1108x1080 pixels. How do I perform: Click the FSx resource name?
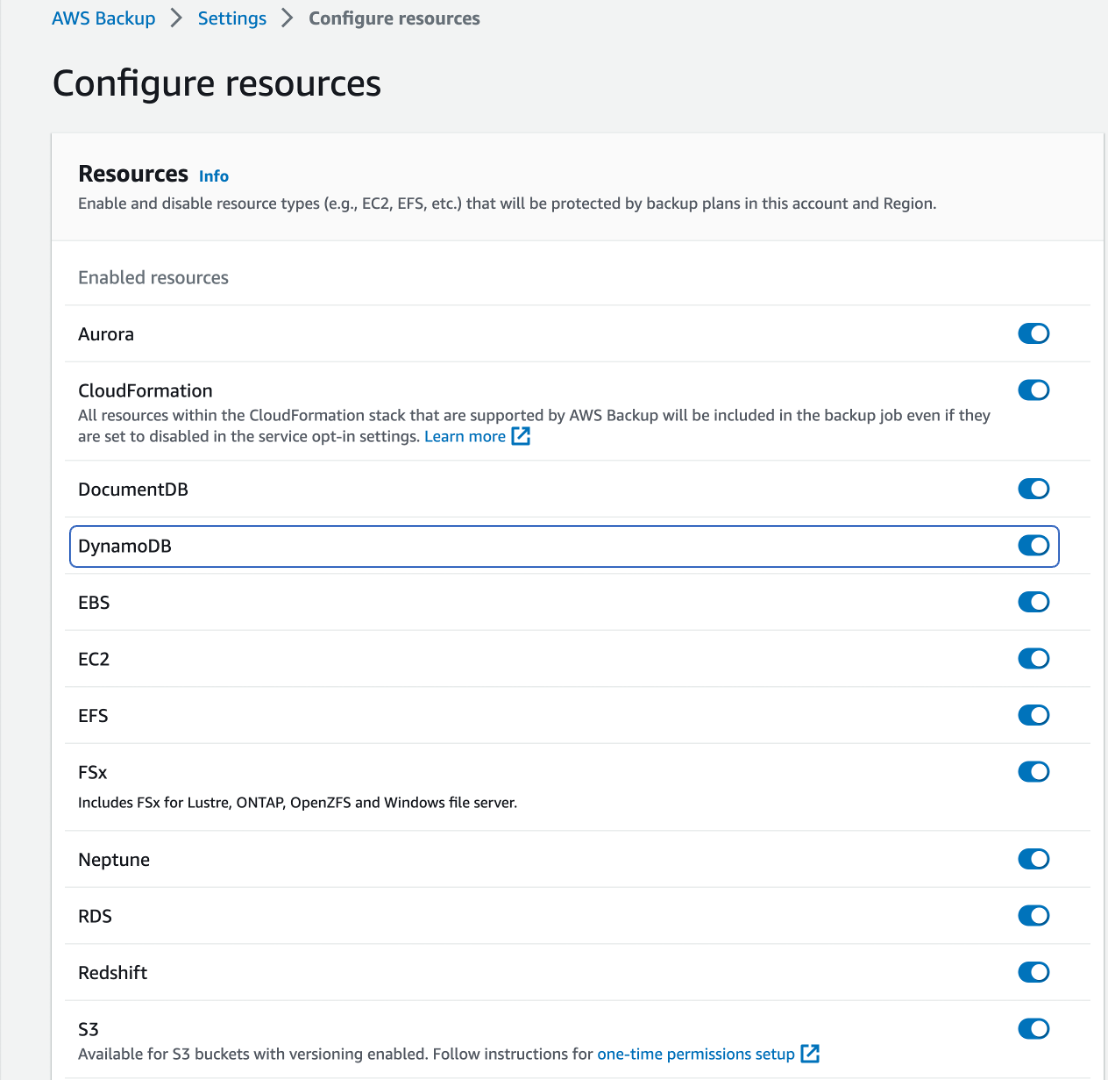[x=93, y=773]
